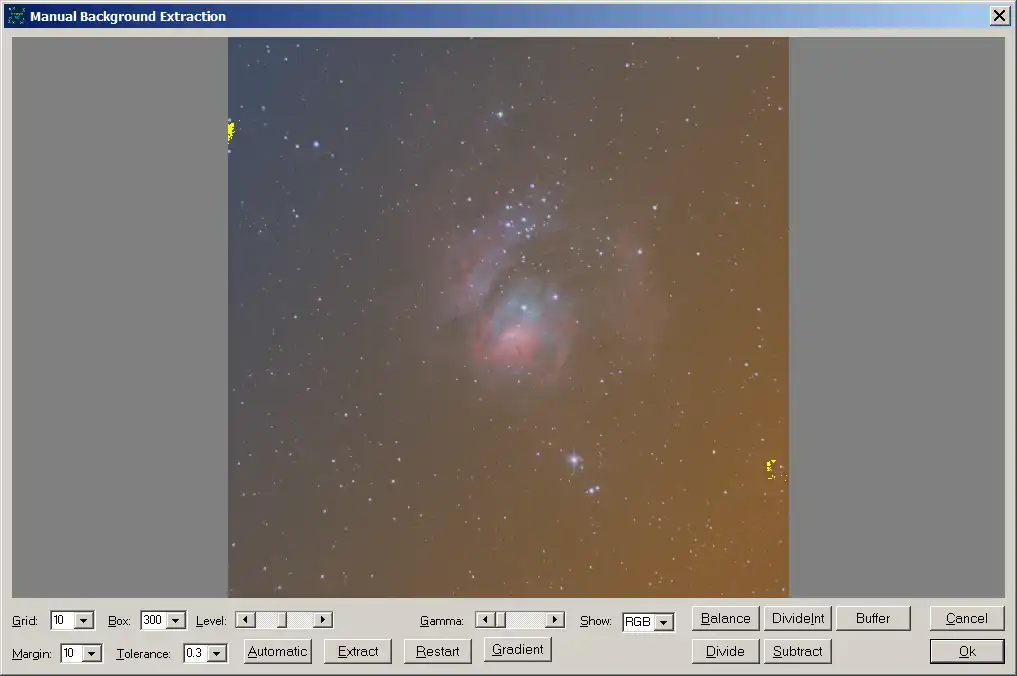Image resolution: width=1017 pixels, height=676 pixels.
Task: Click the yellow marker on the left image edge
Action: click(230, 130)
